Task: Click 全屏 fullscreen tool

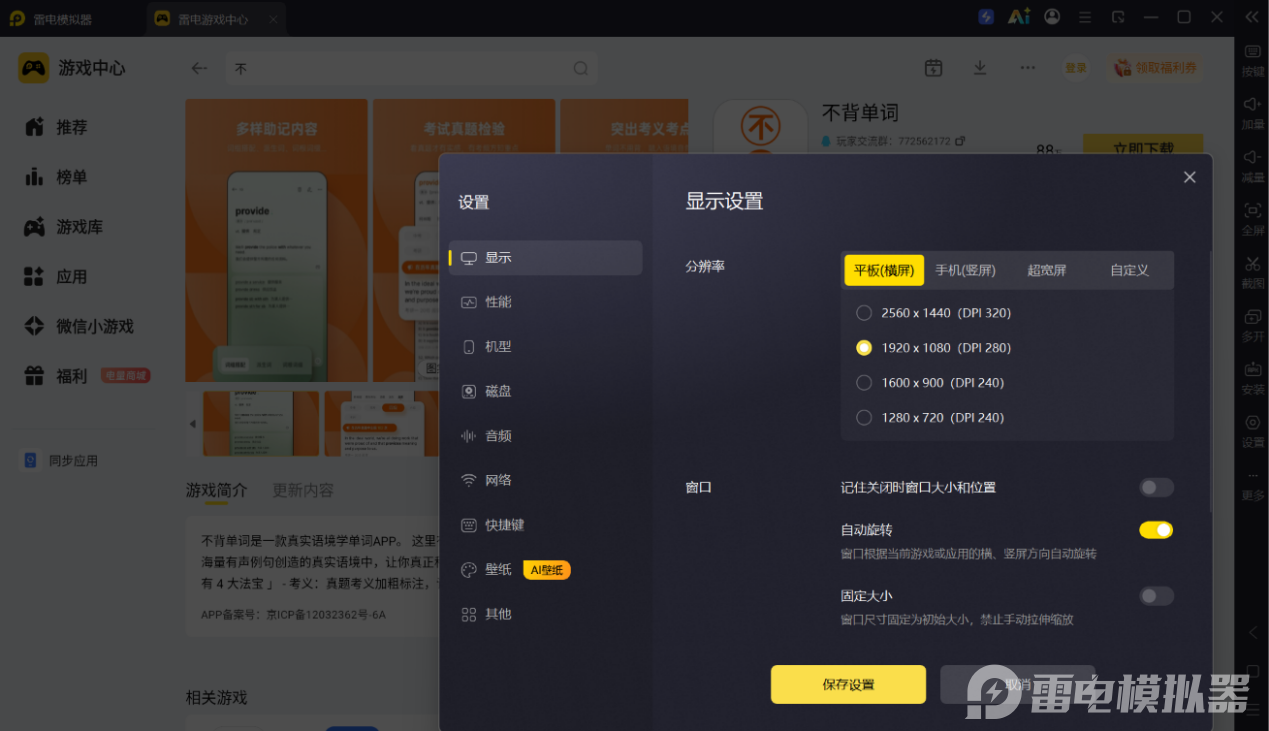Action: tap(1252, 218)
